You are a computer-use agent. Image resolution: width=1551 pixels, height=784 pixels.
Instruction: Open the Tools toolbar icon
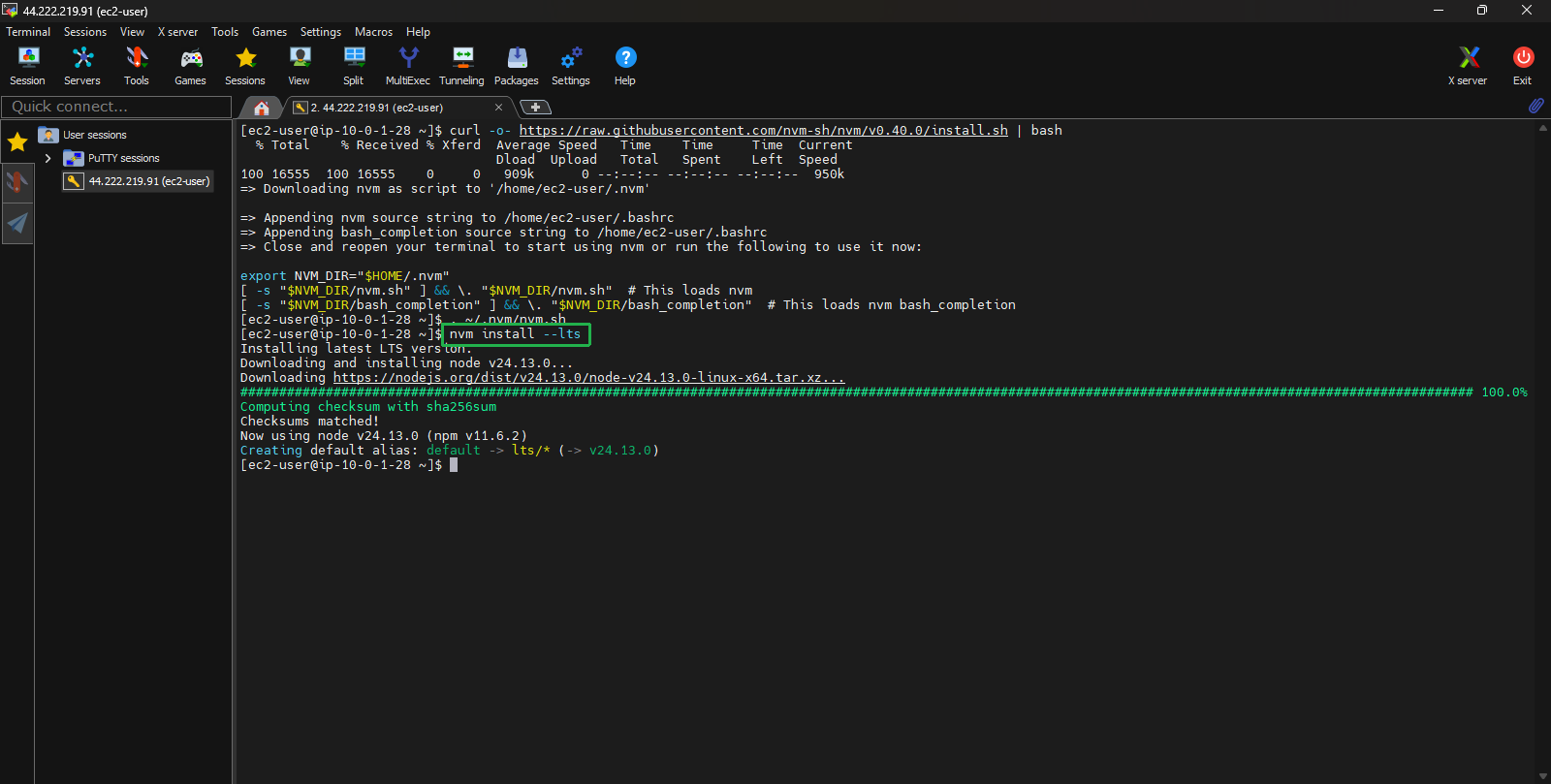pyautogui.click(x=137, y=66)
